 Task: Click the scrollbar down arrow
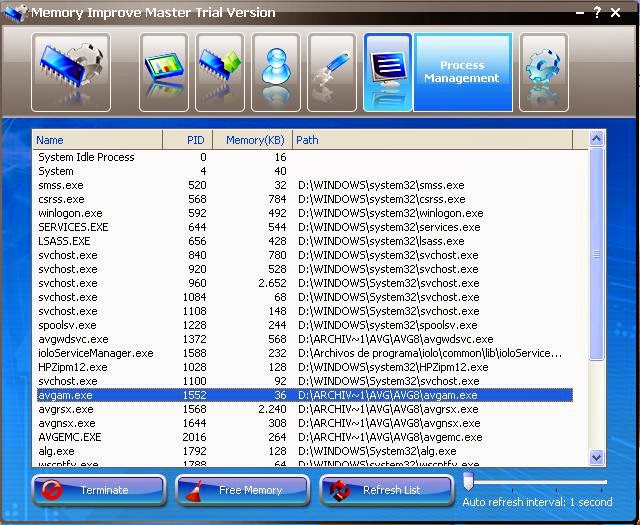[596, 457]
